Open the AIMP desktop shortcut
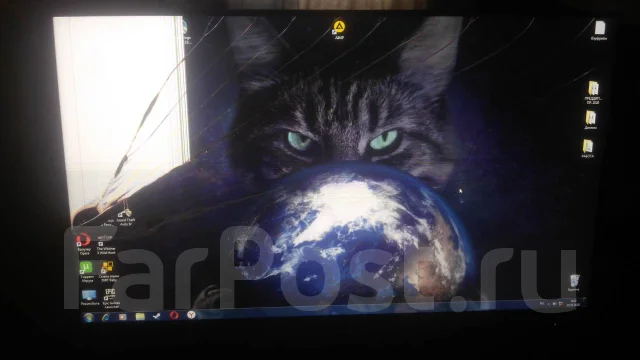Screen dimensions: 640x360 pyautogui.click(x=339, y=30)
